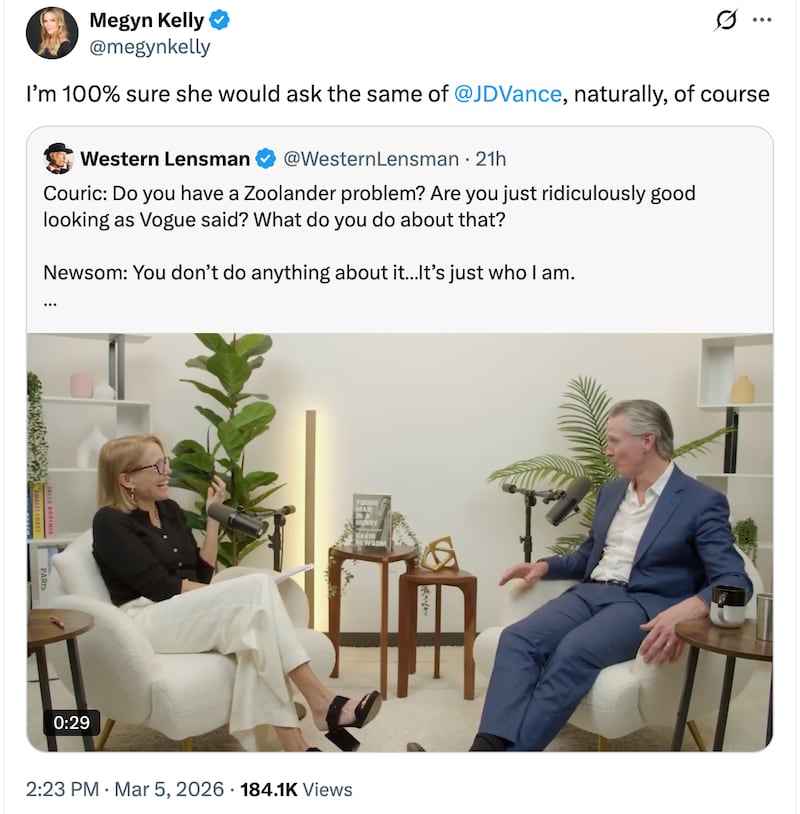Screen dimensions: 800x814
Task: Open Western Lensman's profile avatar
Action: click(x=57, y=158)
